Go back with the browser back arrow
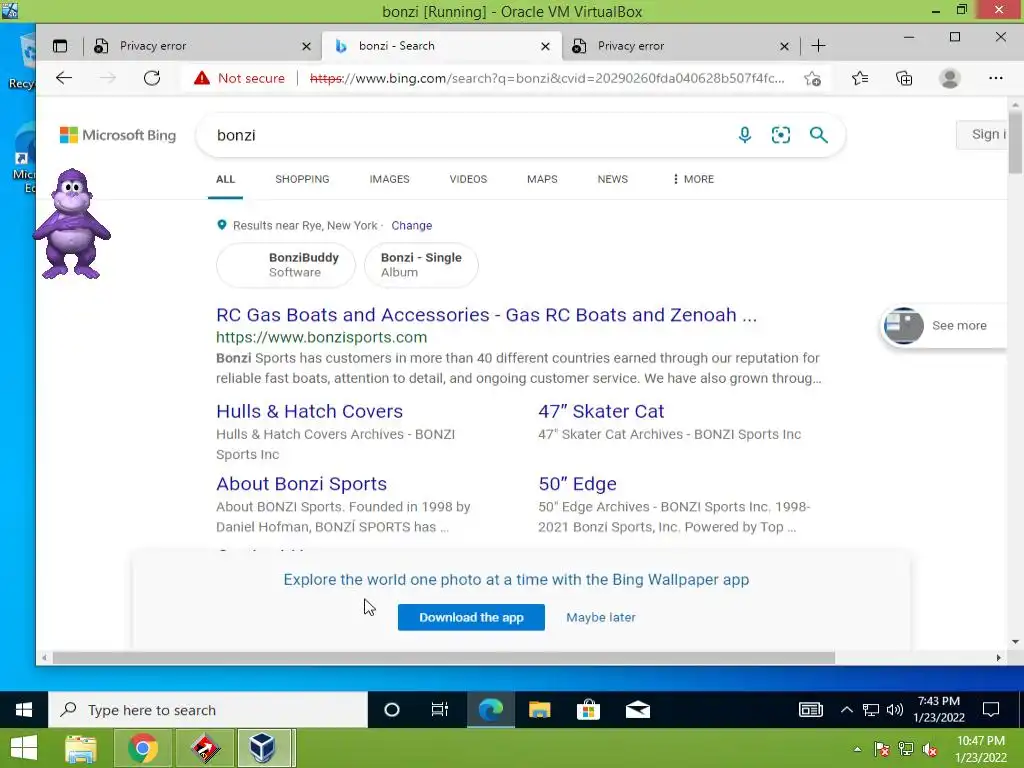Screen dimensions: 1024x768 (63, 78)
